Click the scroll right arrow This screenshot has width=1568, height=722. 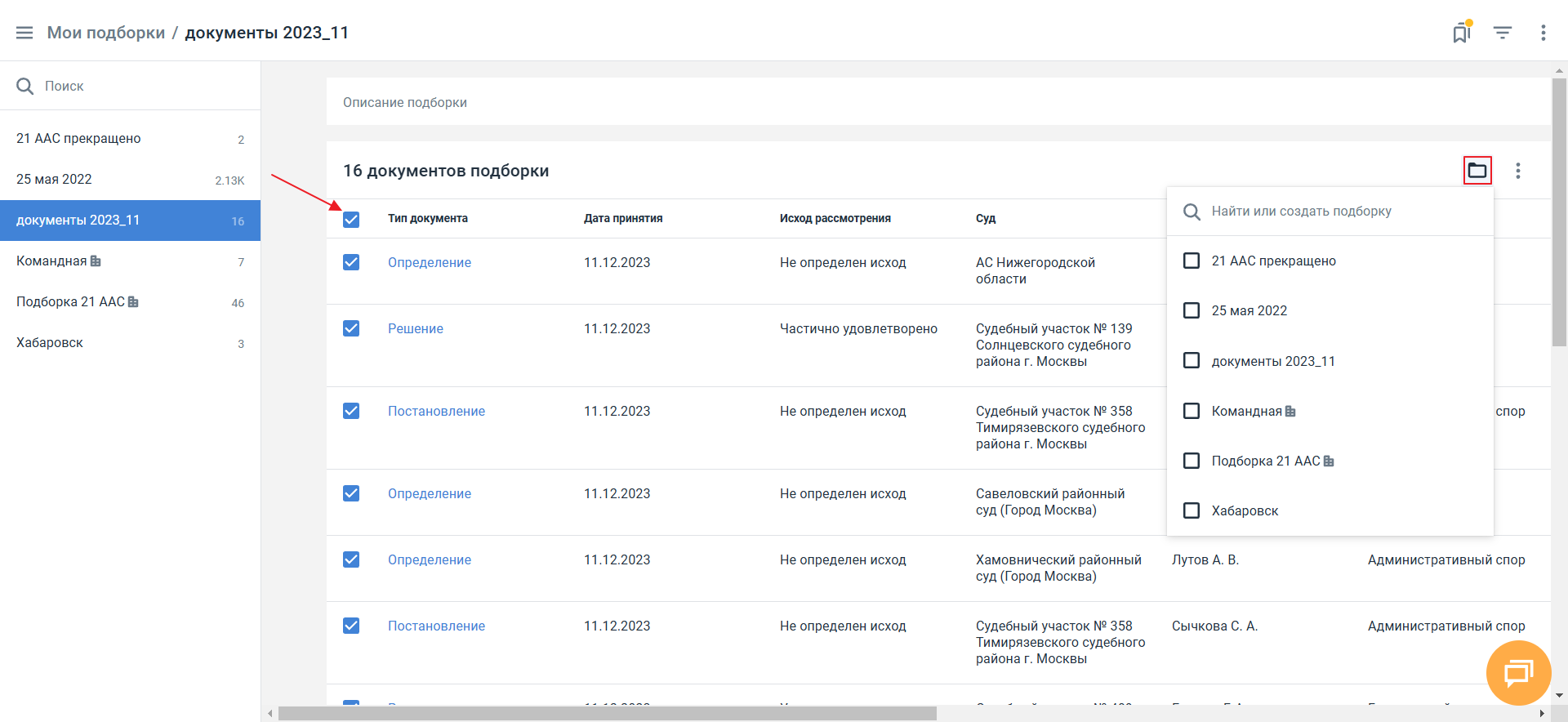pos(1542,714)
